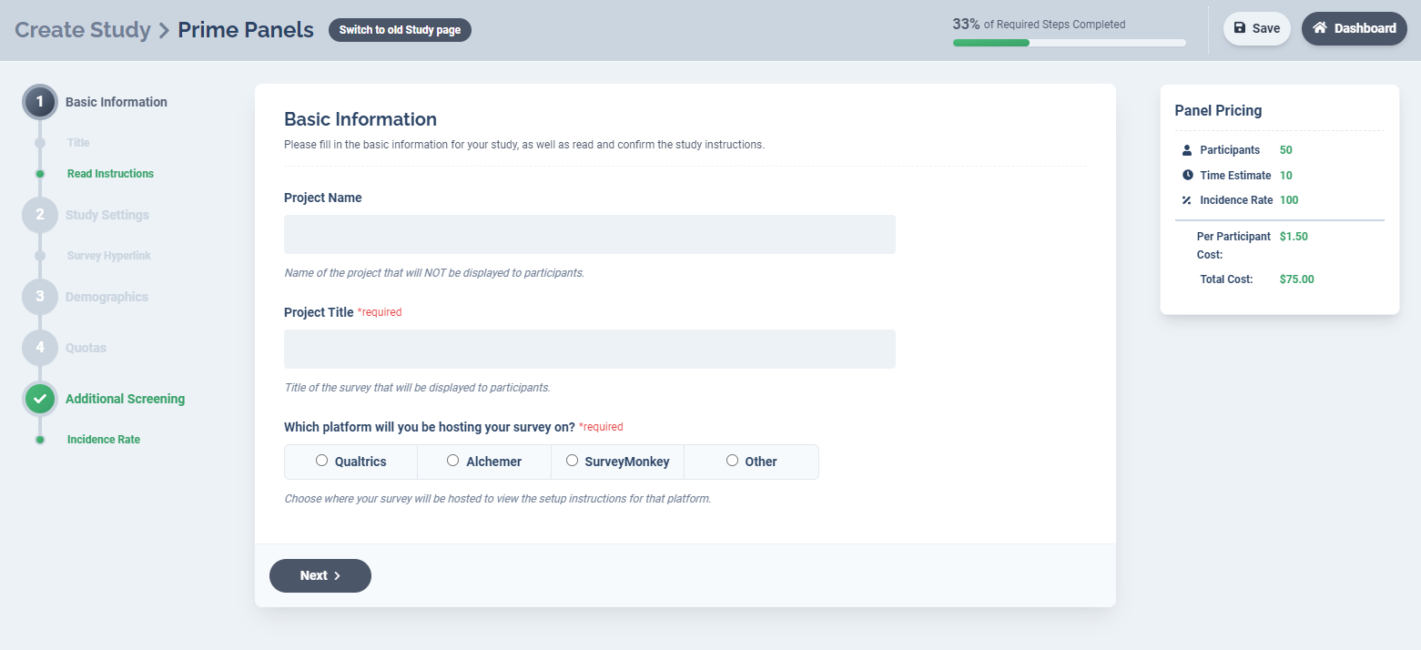This screenshot has height=650, width=1421.
Task: Select the SurveyMonkey radio button
Action: tap(571, 460)
